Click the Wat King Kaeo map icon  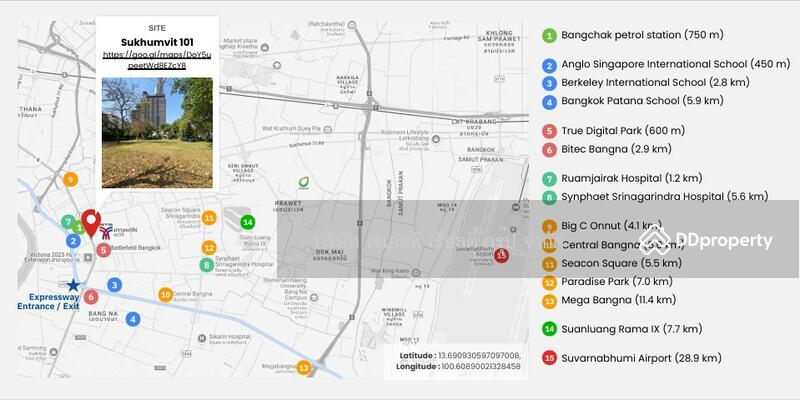coord(416,273)
